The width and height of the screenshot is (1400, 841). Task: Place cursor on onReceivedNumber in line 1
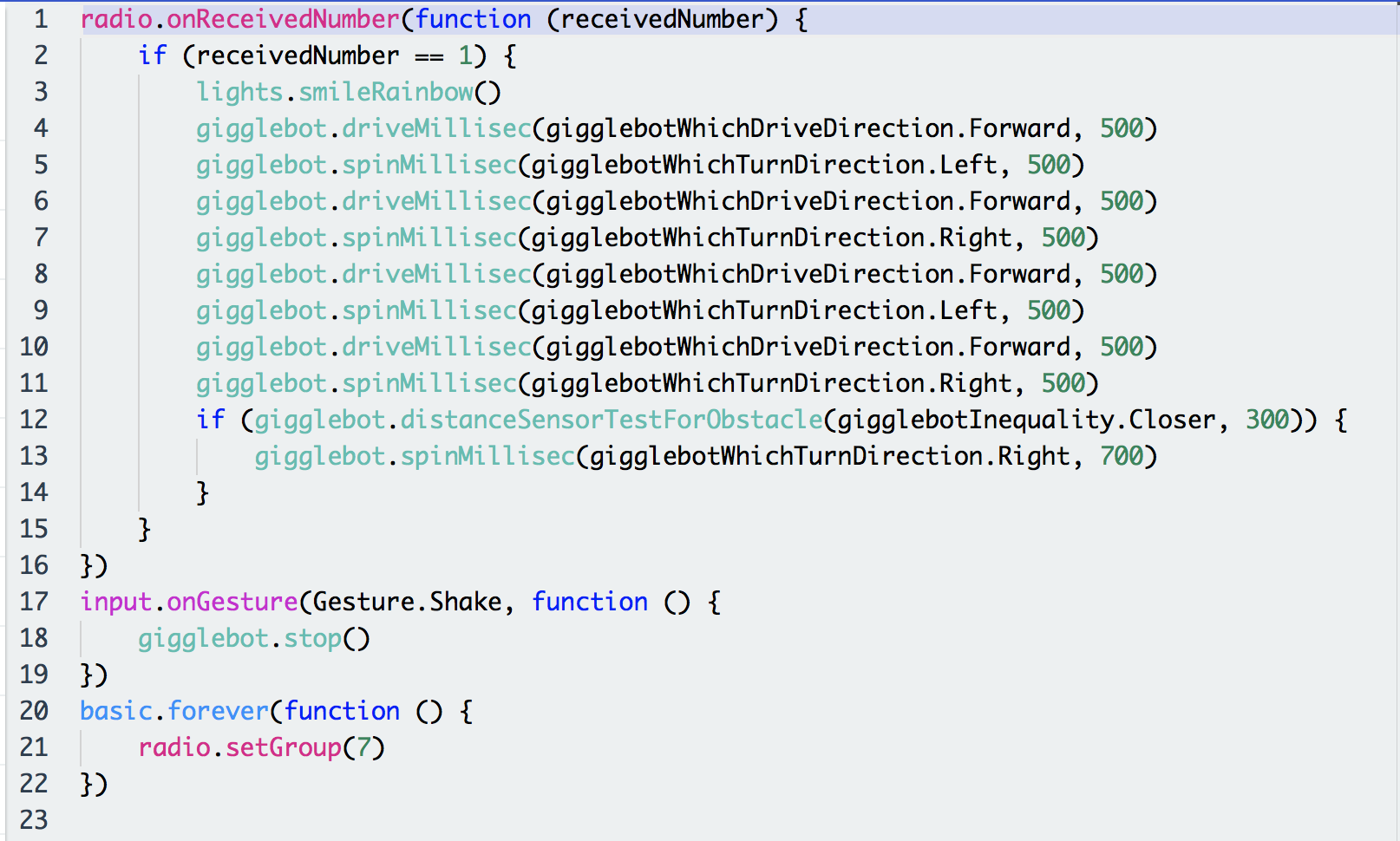coord(283,18)
